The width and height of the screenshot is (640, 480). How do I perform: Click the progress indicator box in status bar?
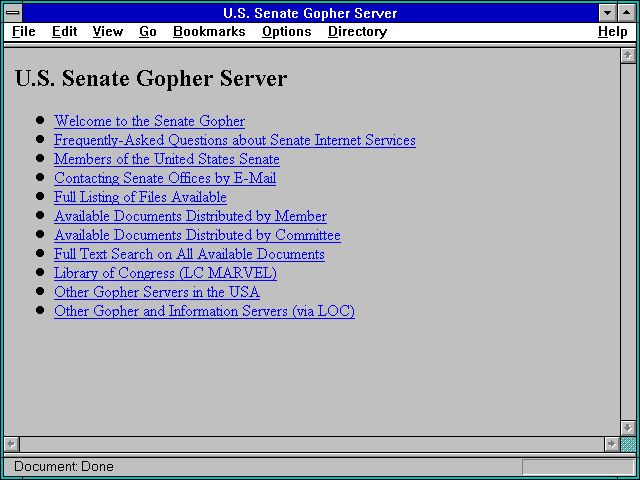(x=578, y=467)
